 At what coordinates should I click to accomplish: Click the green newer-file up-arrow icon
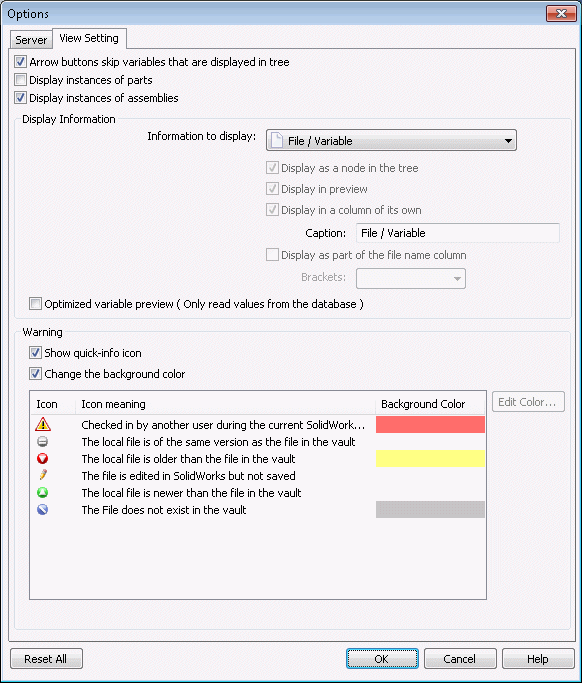(43, 493)
